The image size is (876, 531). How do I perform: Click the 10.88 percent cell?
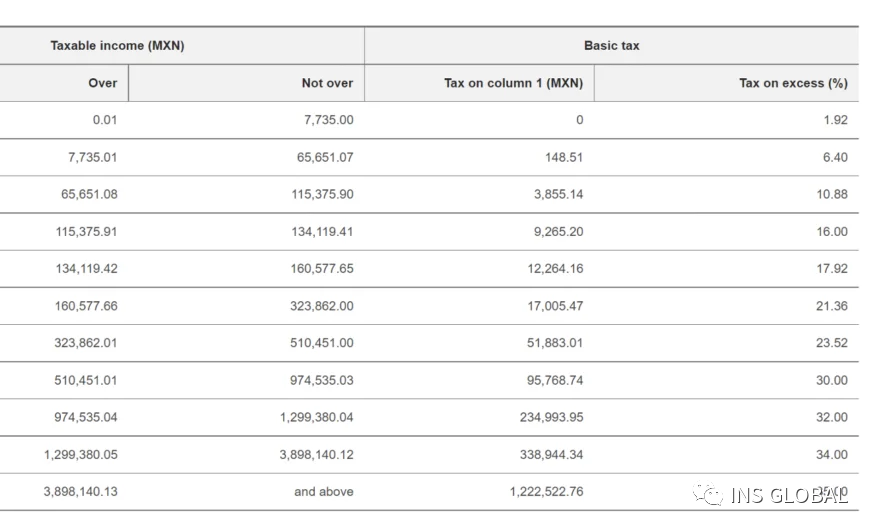click(831, 194)
